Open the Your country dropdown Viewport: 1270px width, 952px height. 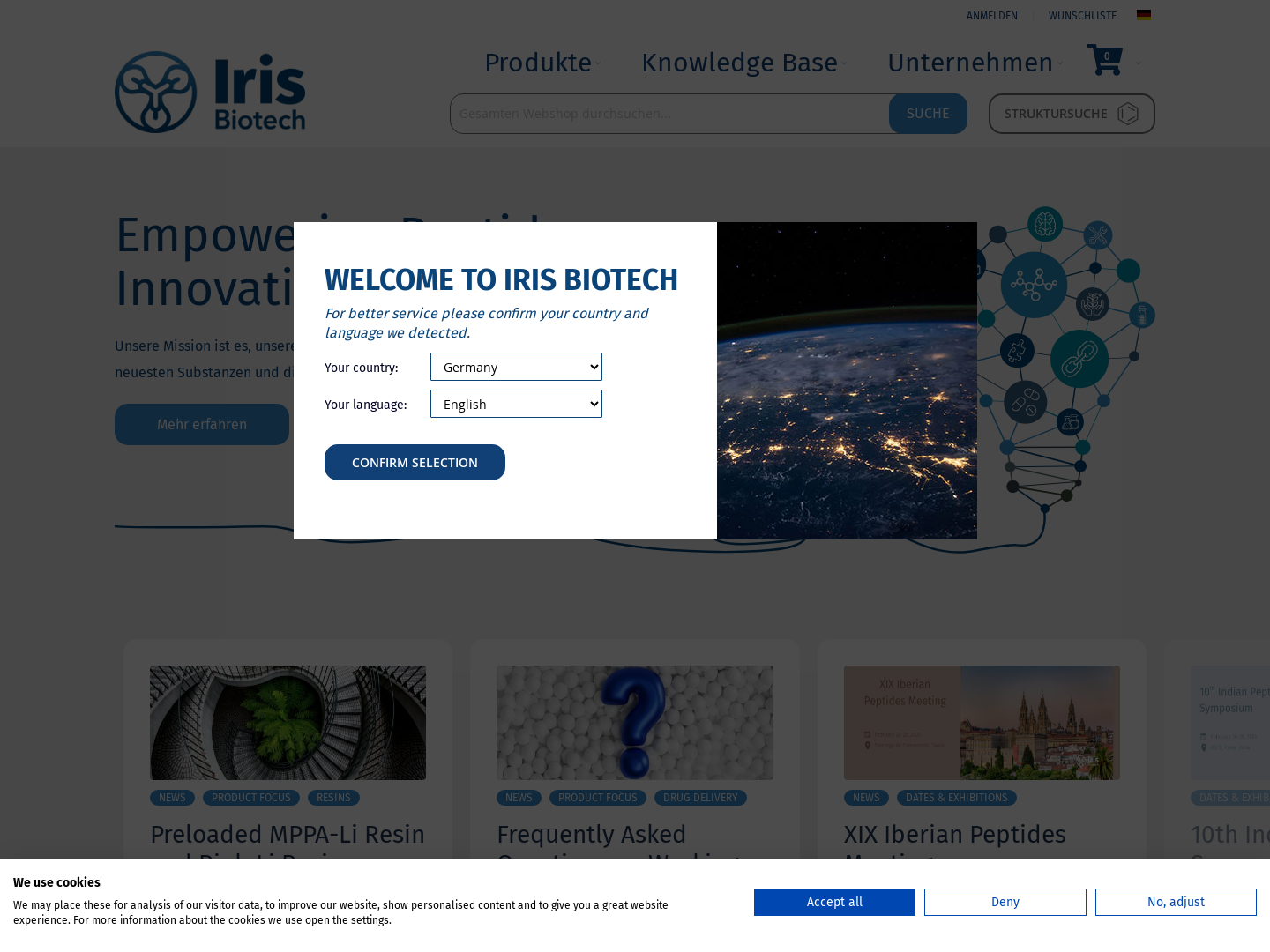516,367
